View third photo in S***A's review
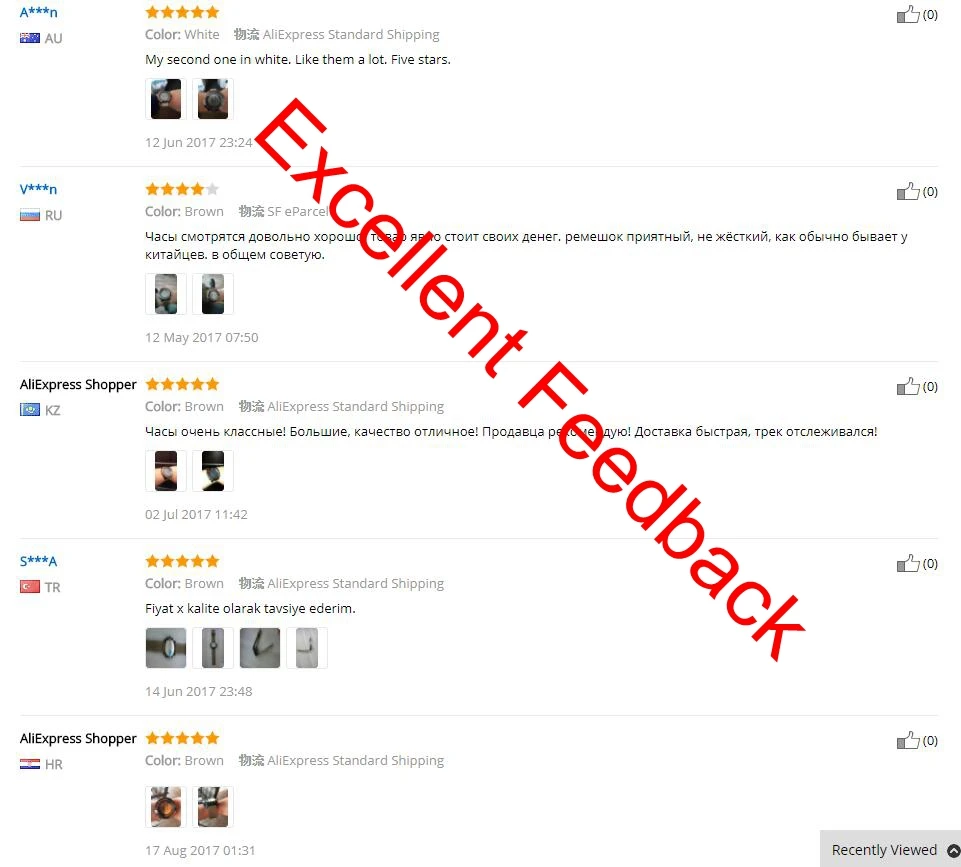Image resolution: width=961 pixels, height=867 pixels. [260, 648]
